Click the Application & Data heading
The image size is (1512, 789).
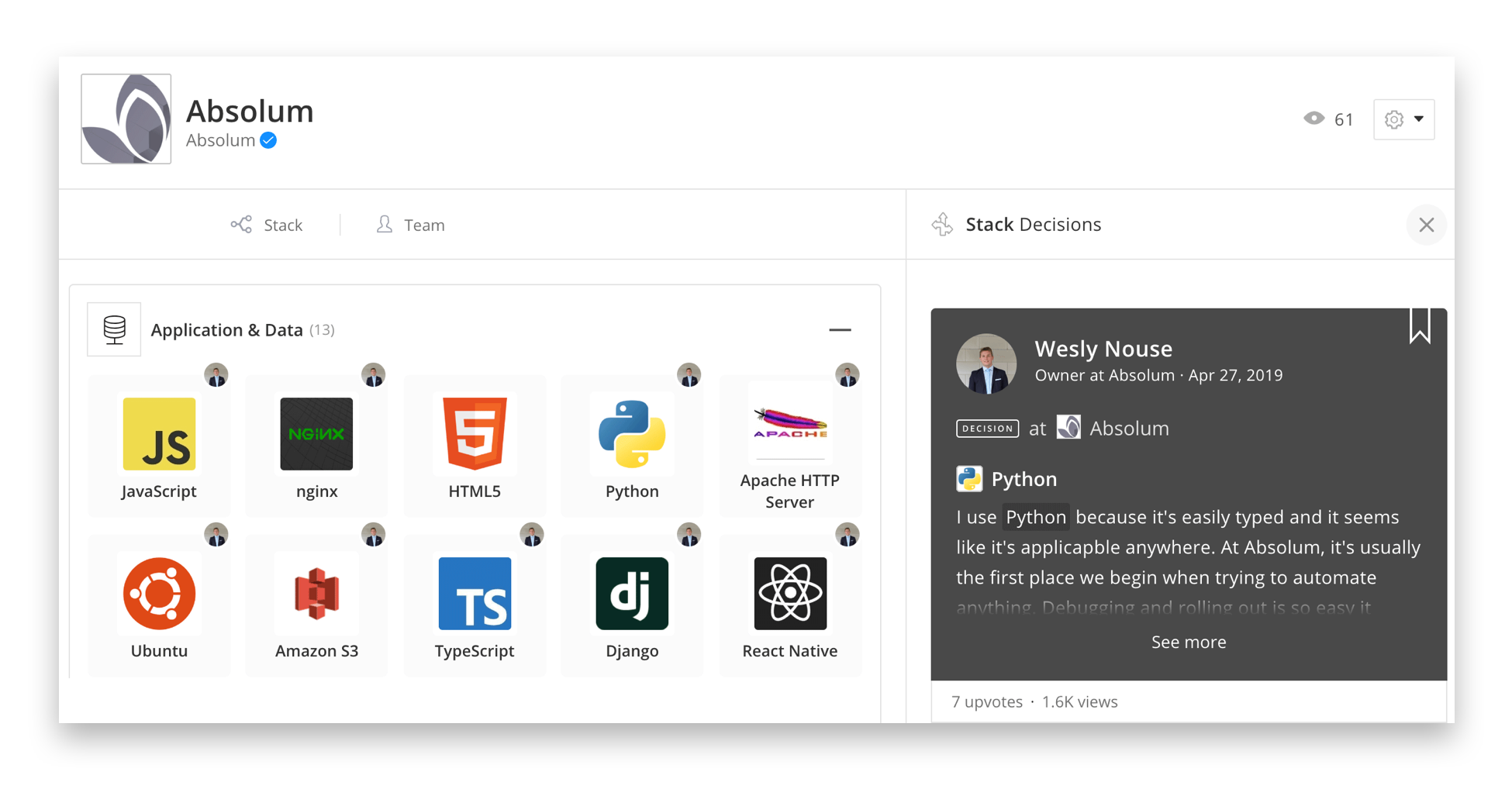point(226,330)
